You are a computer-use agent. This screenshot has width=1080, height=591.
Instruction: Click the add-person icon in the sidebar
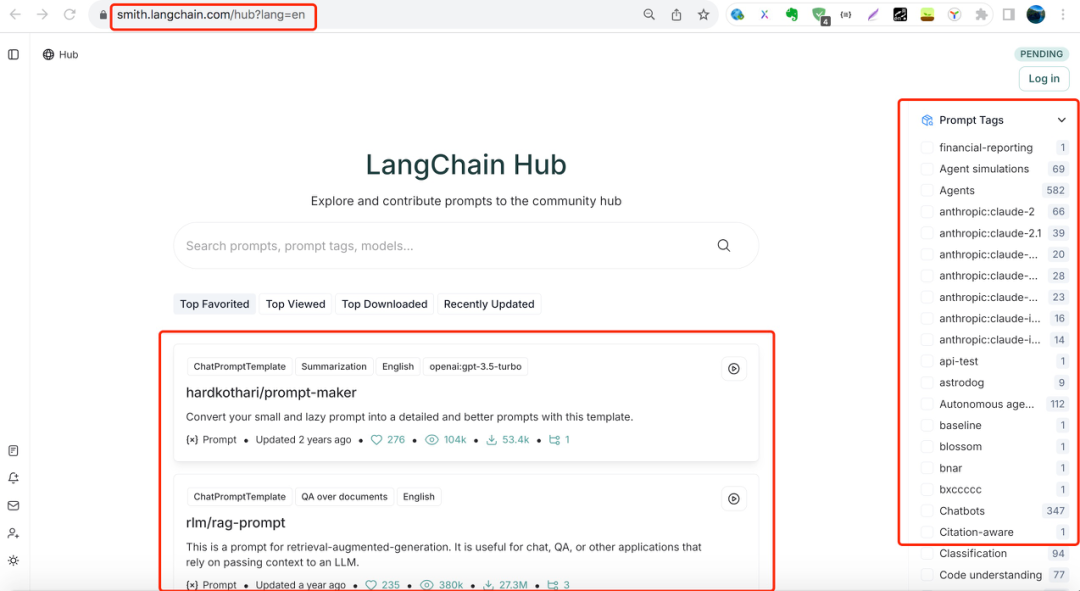13,532
